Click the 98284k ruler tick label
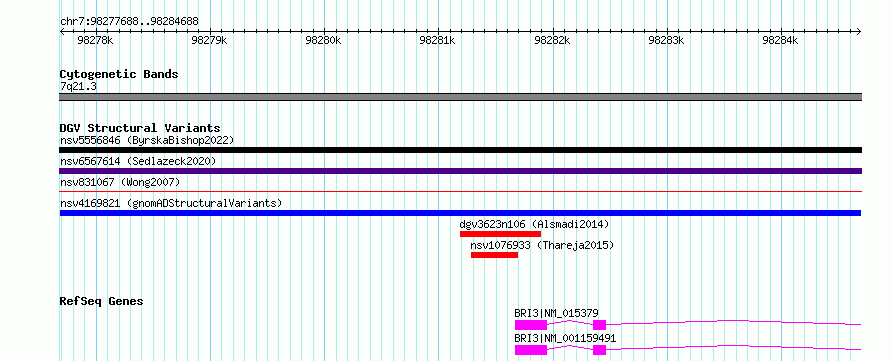This screenshot has height=361, width=890. [780, 40]
